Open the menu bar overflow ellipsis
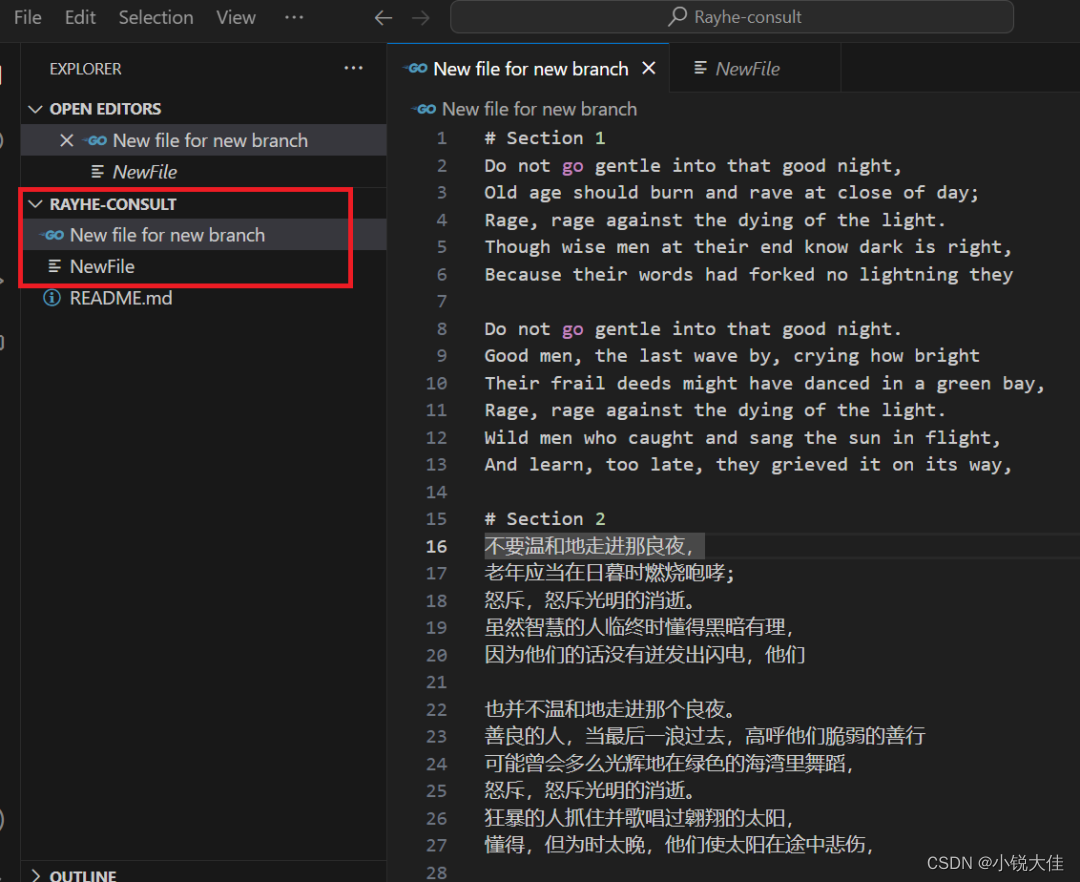This screenshot has width=1080, height=882. (x=294, y=17)
